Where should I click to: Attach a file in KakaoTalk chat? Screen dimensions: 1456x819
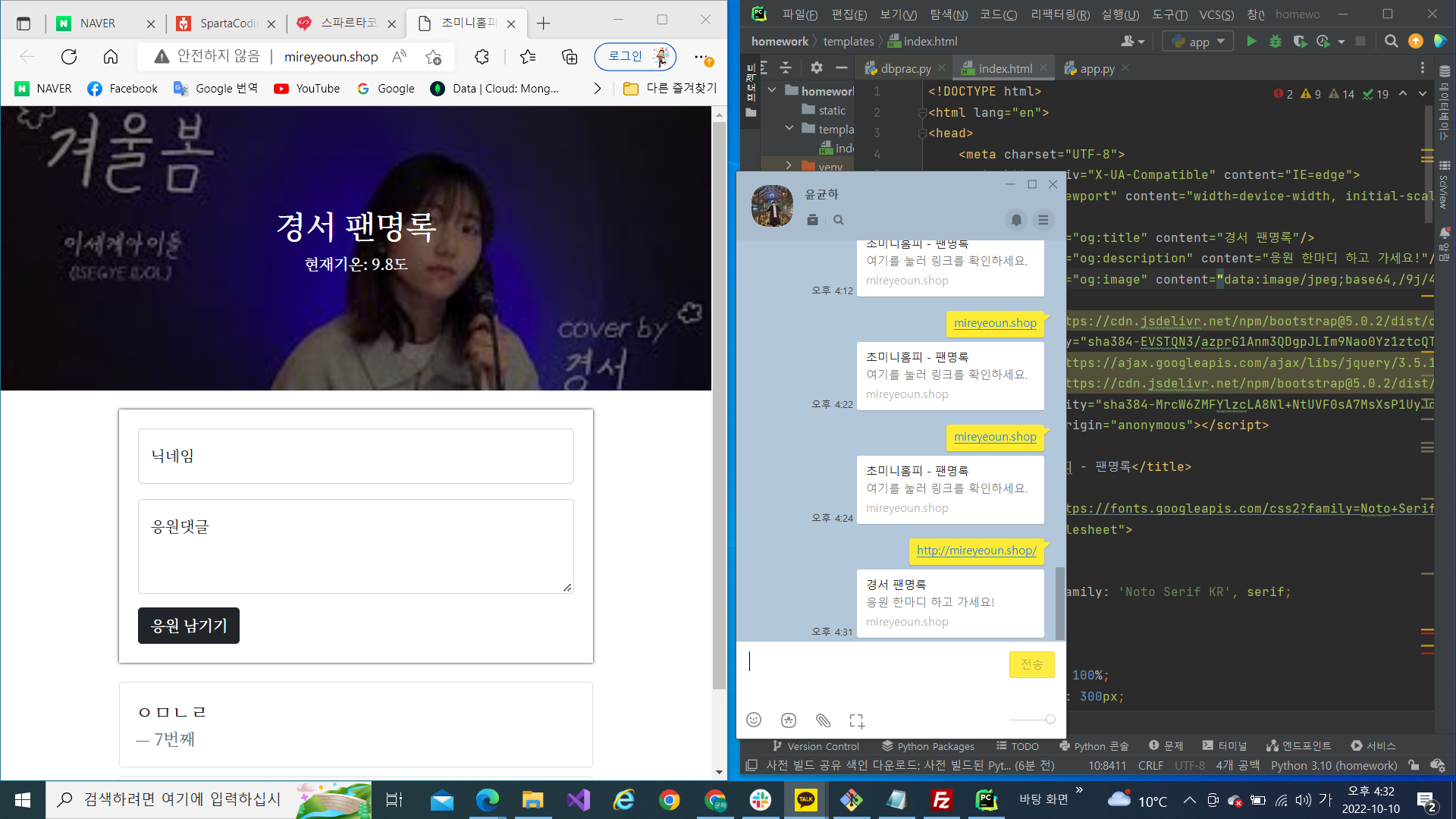(823, 720)
